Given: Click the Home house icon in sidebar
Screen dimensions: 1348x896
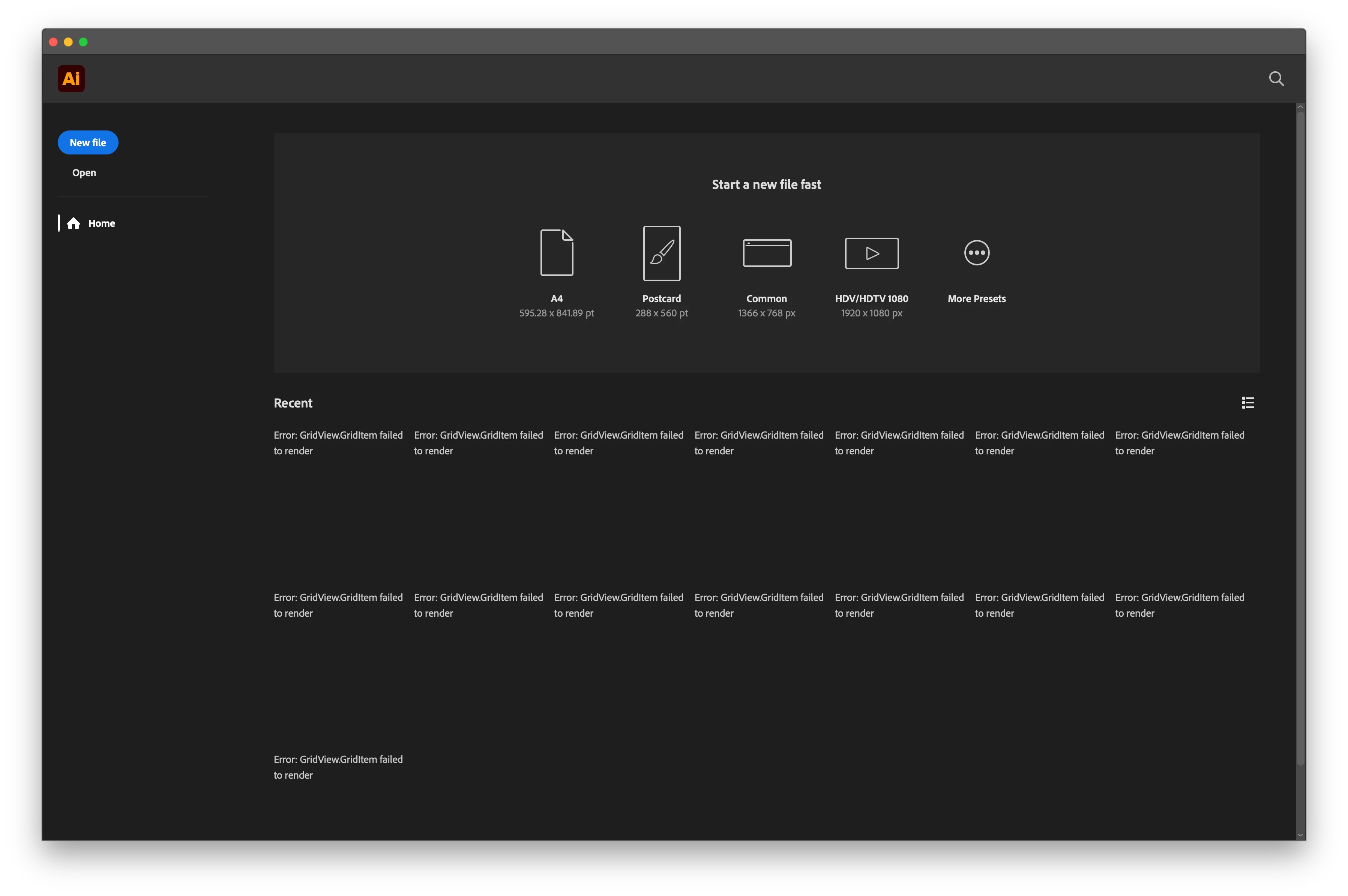Looking at the screenshot, I should pos(74,223).
